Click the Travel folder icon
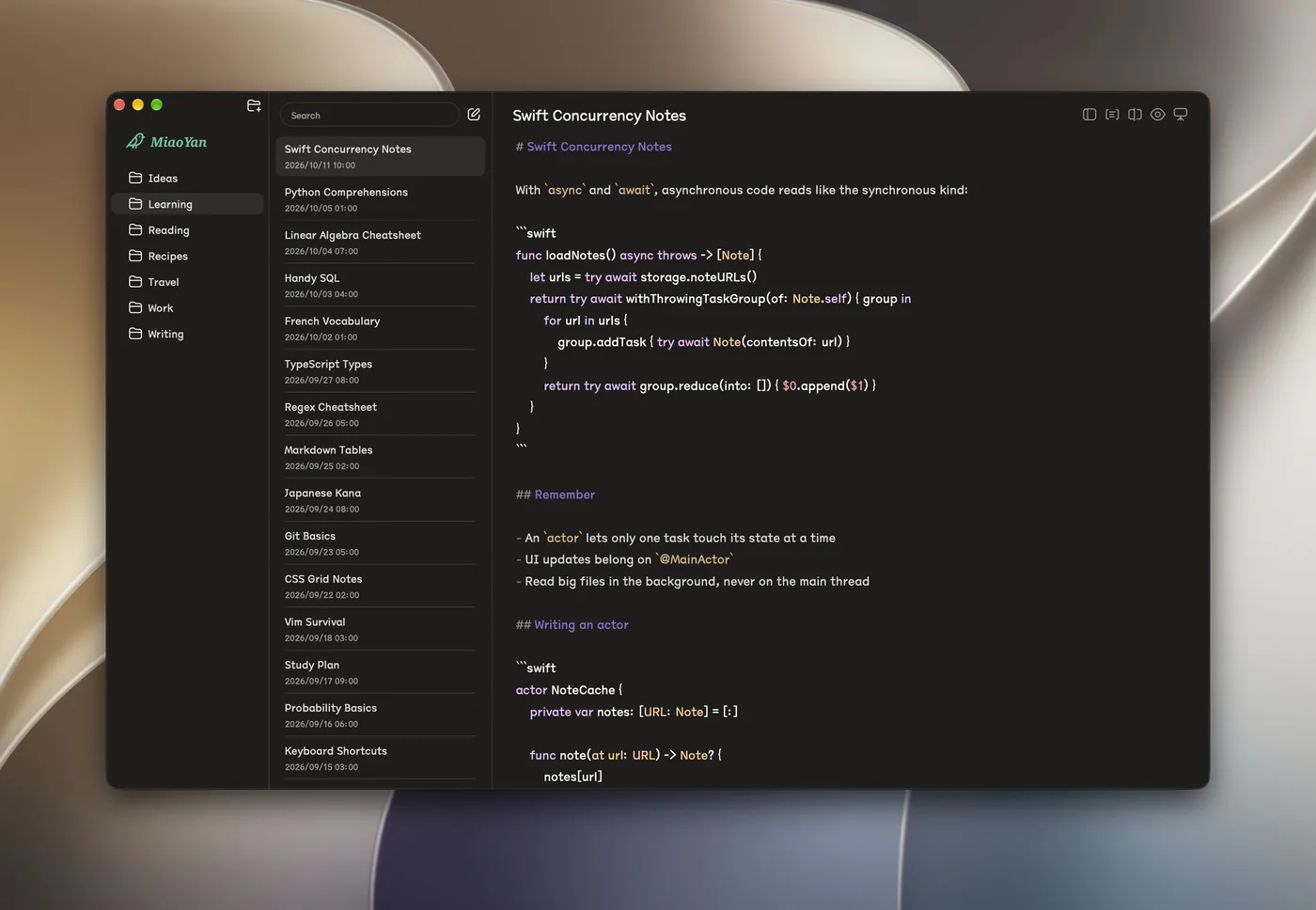The height and width of the screenshot is (910, 1316). (x=135, y=282)
